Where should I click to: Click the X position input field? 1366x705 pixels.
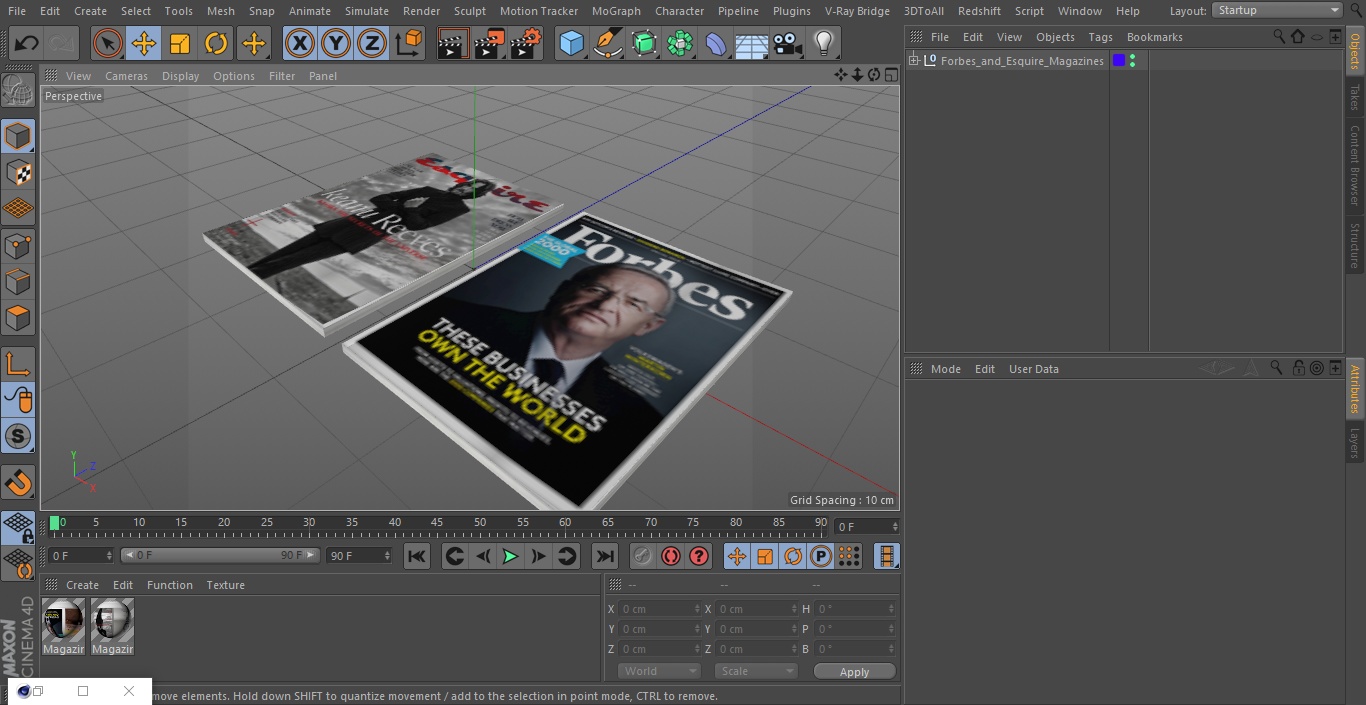click(x=660, y=609)
